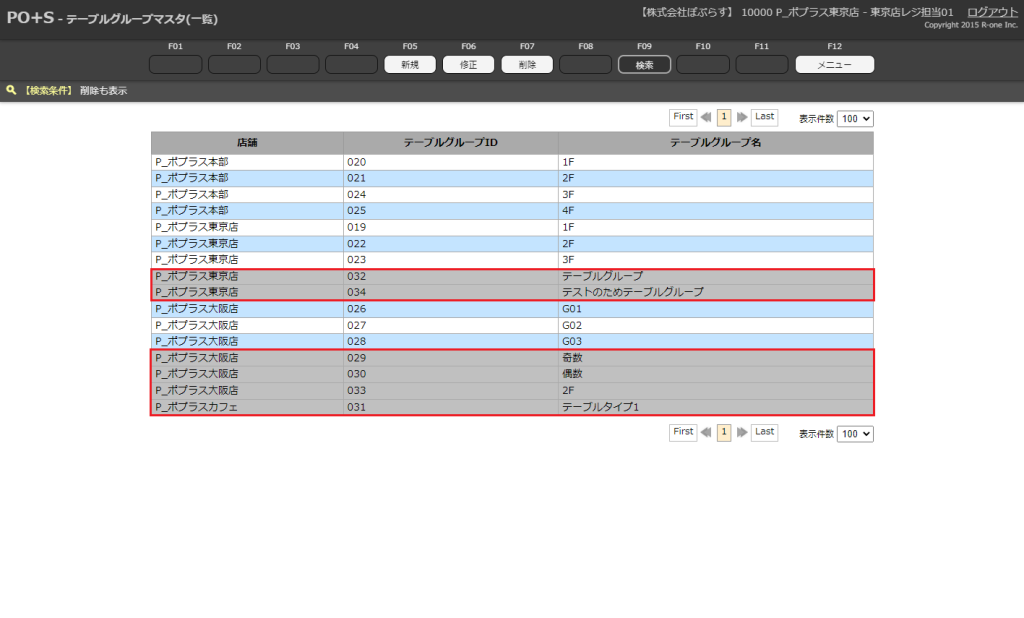This screenshot has height=618, width=1024.
Task: Select the row with table group ID 032
Action: click(450, 276)
